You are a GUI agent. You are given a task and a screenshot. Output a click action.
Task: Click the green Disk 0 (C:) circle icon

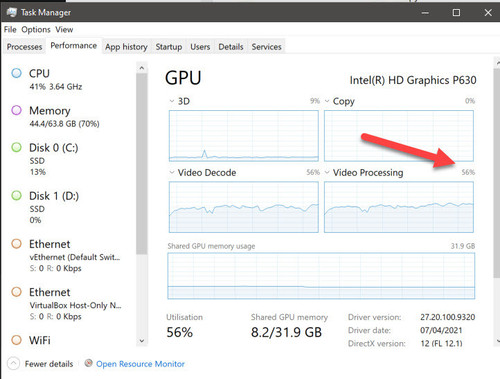coord(16,147)
